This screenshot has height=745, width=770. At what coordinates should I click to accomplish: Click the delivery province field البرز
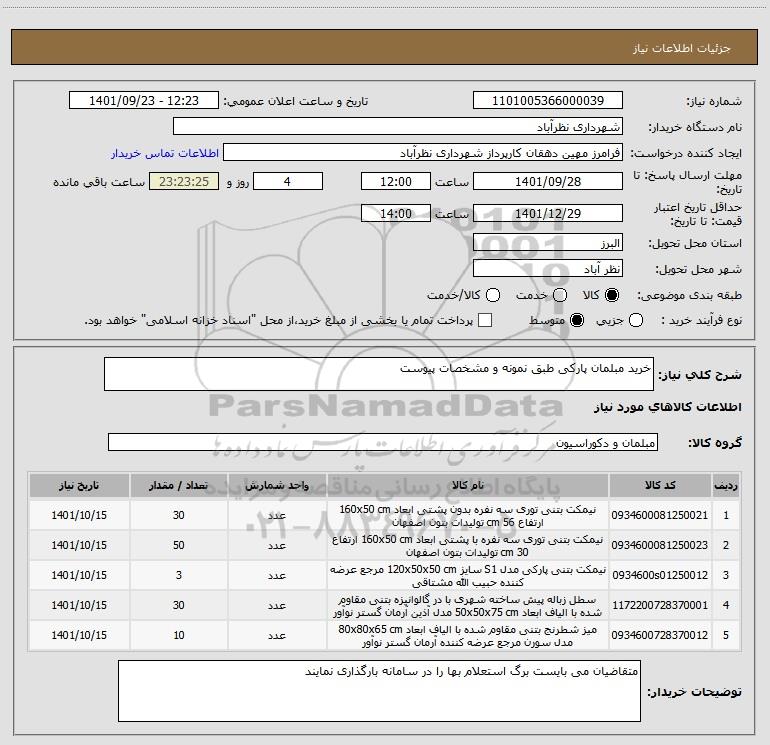click(548, 243)
